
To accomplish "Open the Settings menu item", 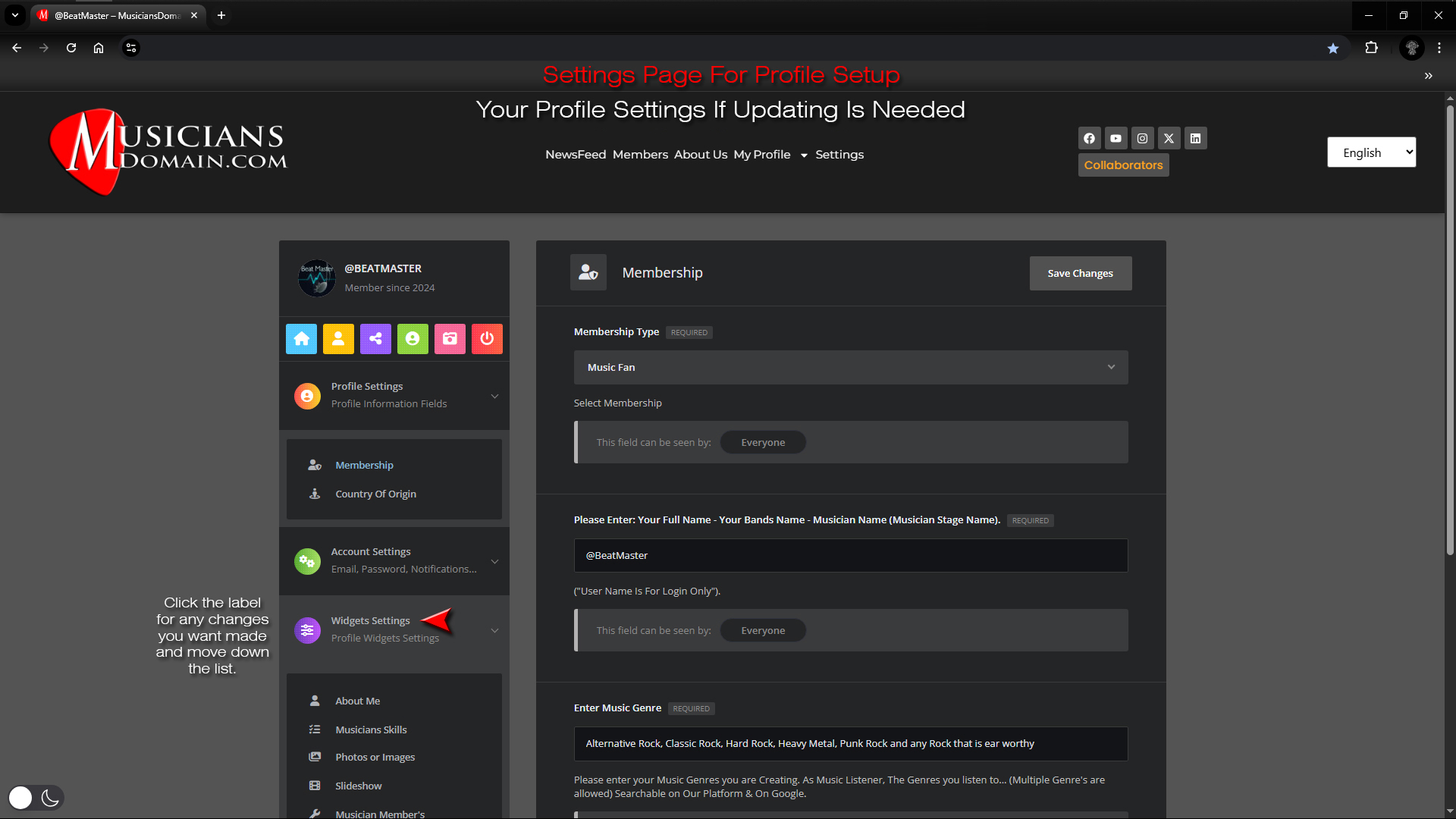I will 839,155.
